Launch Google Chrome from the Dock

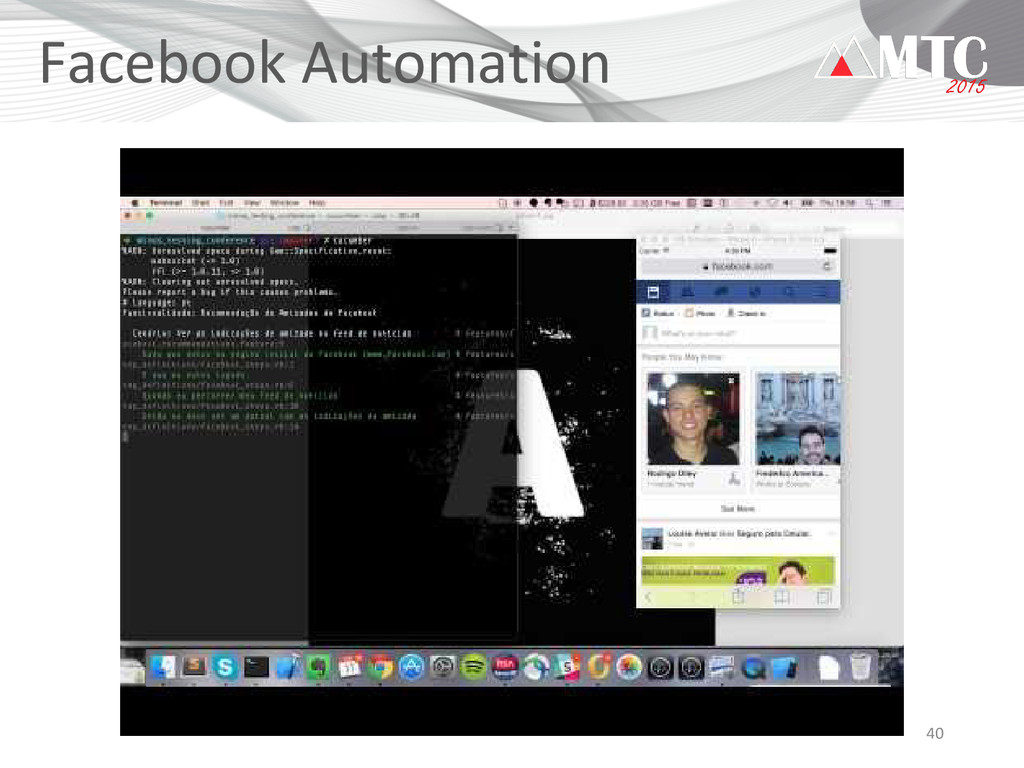(381, 667)
